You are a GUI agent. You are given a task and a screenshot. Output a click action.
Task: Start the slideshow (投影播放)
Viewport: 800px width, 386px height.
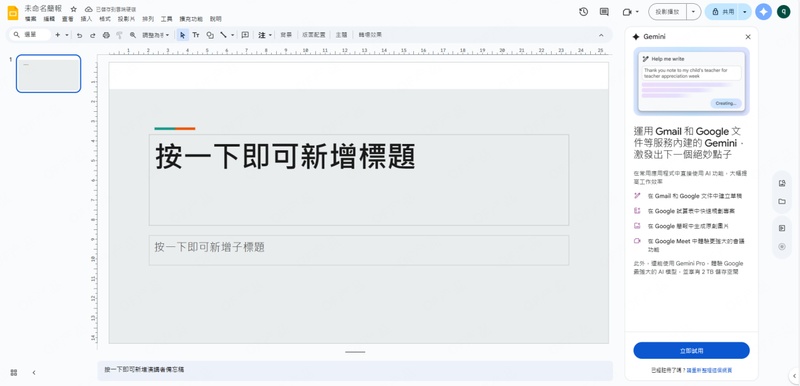pos(667,12)
